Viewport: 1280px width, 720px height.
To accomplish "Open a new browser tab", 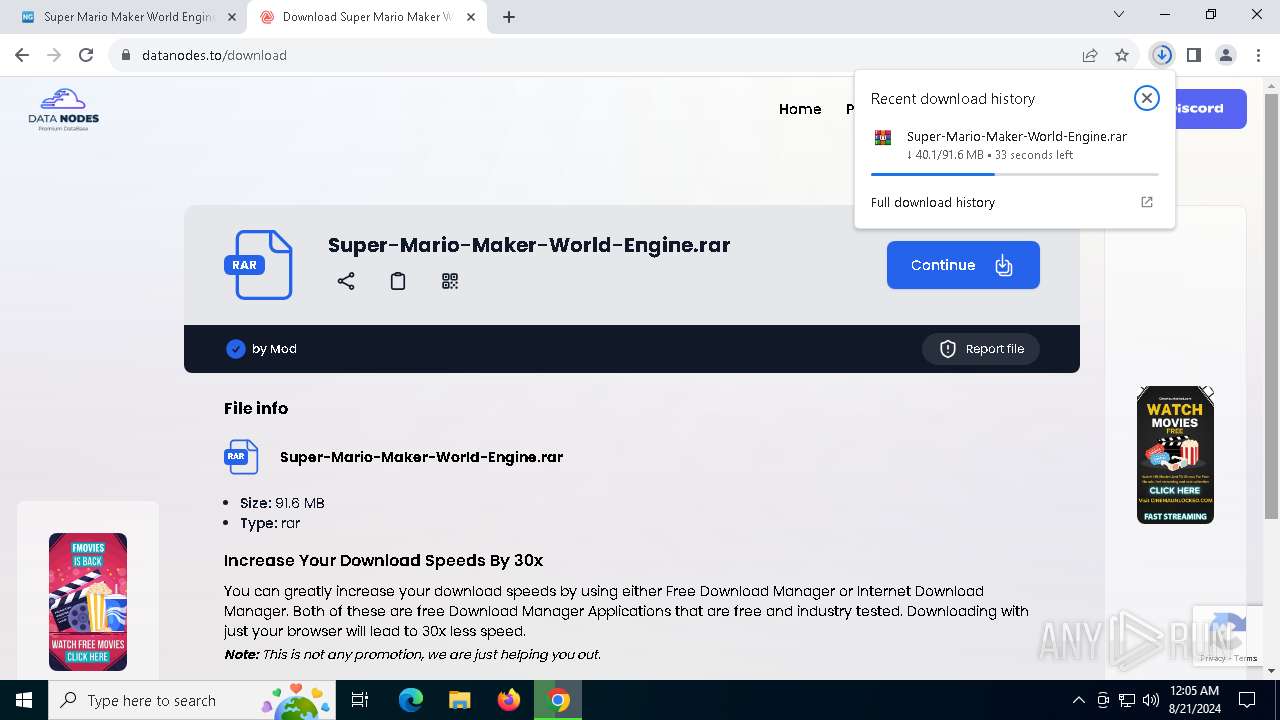I will tap(509, 17).
